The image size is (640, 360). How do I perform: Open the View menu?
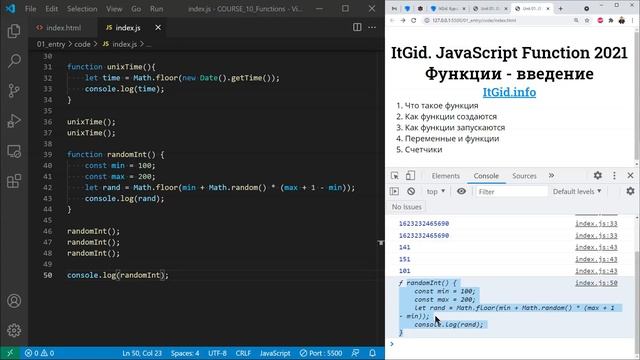pyautogui.click(x=114, y=9)
